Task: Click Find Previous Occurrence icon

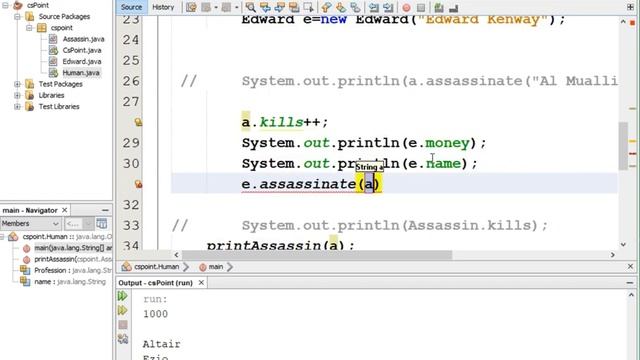Action: click(265, 7)
